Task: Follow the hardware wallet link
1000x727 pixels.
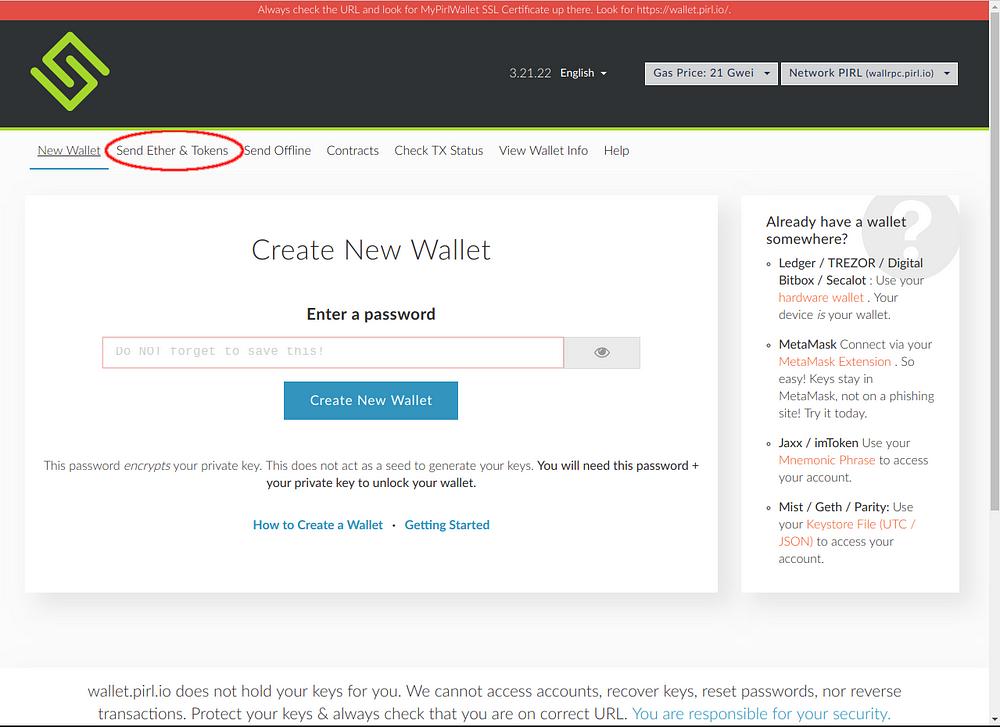Action: click(821, 298)
